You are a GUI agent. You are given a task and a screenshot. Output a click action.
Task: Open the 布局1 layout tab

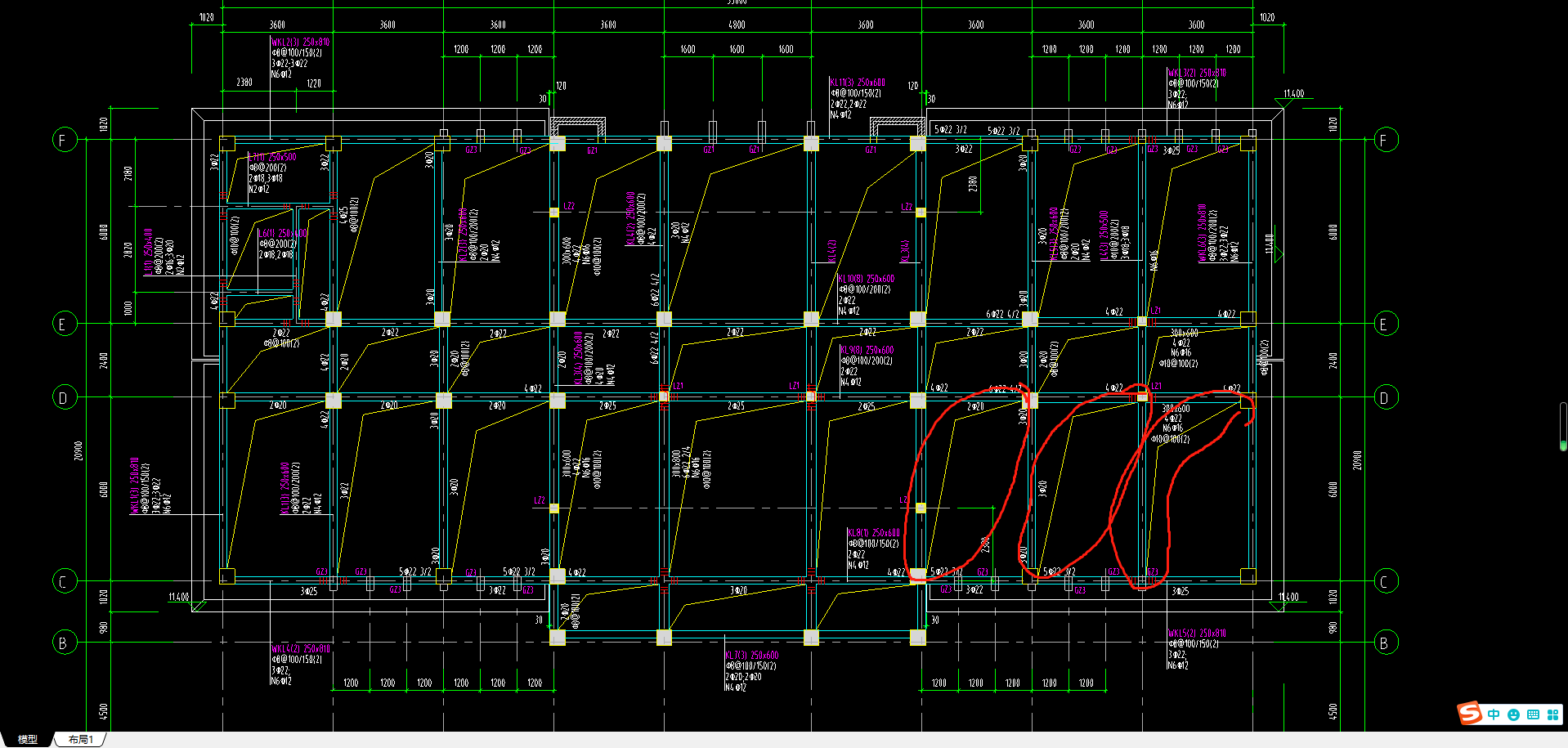[81, 739]
